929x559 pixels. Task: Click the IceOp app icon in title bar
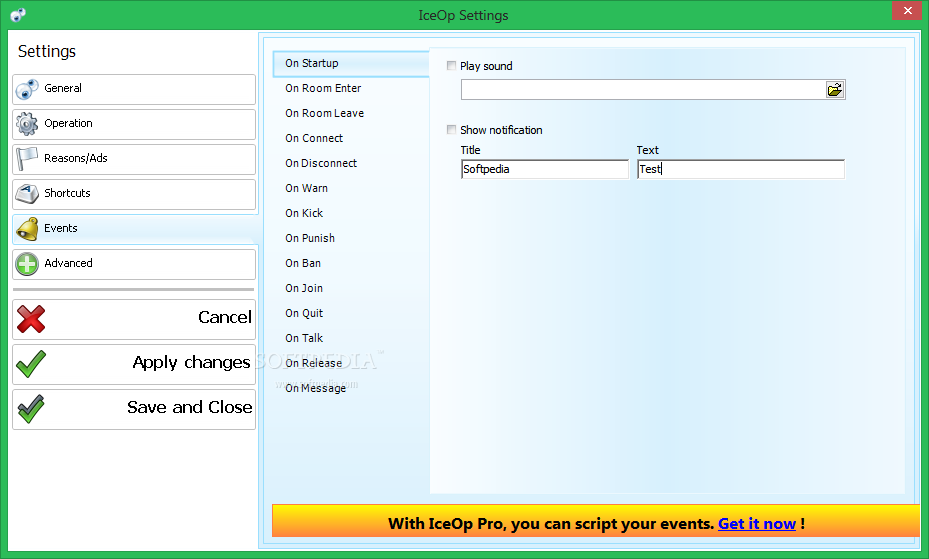click(18, 15)
